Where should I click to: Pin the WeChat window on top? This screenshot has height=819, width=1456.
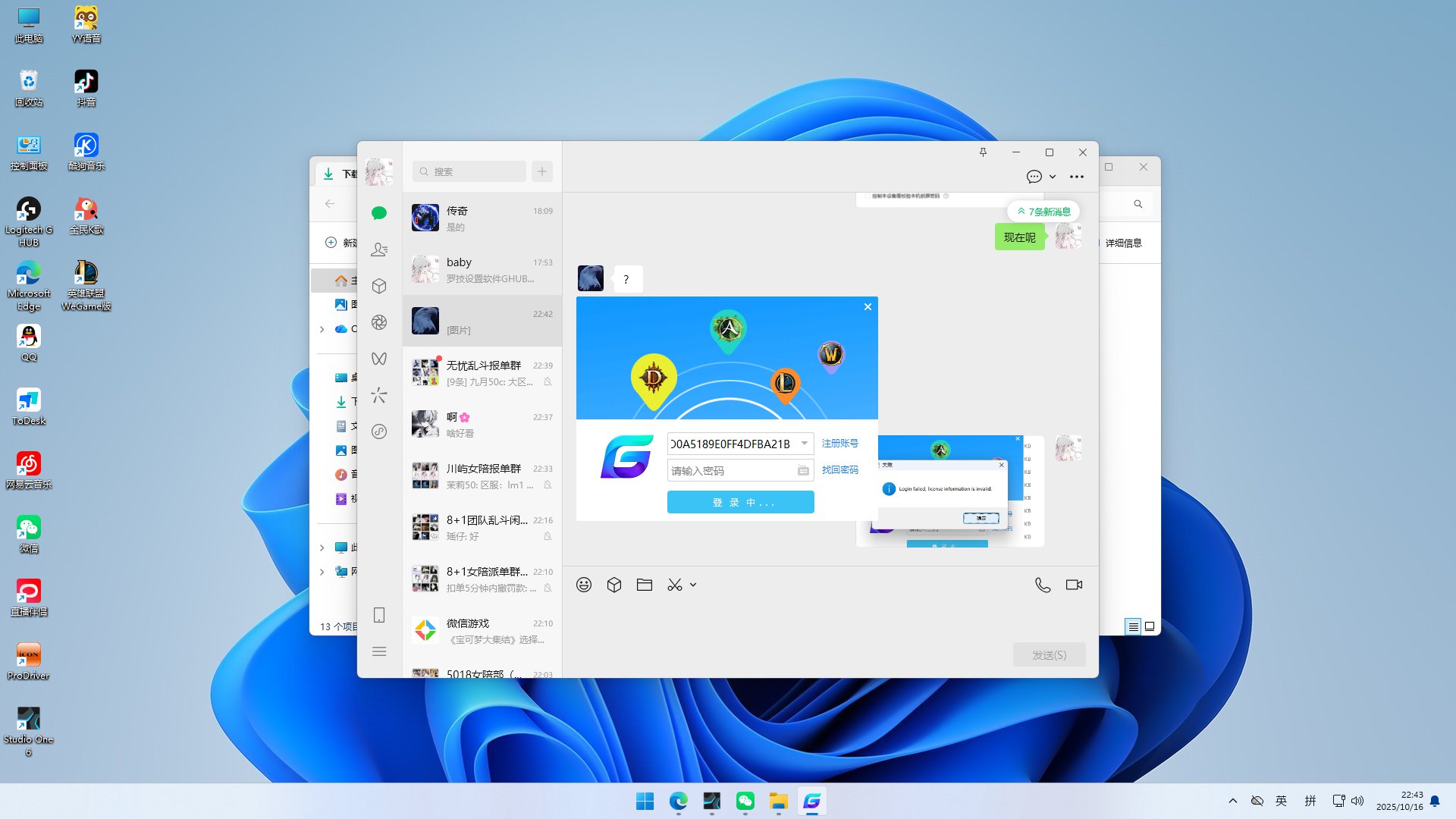[983, 152]
